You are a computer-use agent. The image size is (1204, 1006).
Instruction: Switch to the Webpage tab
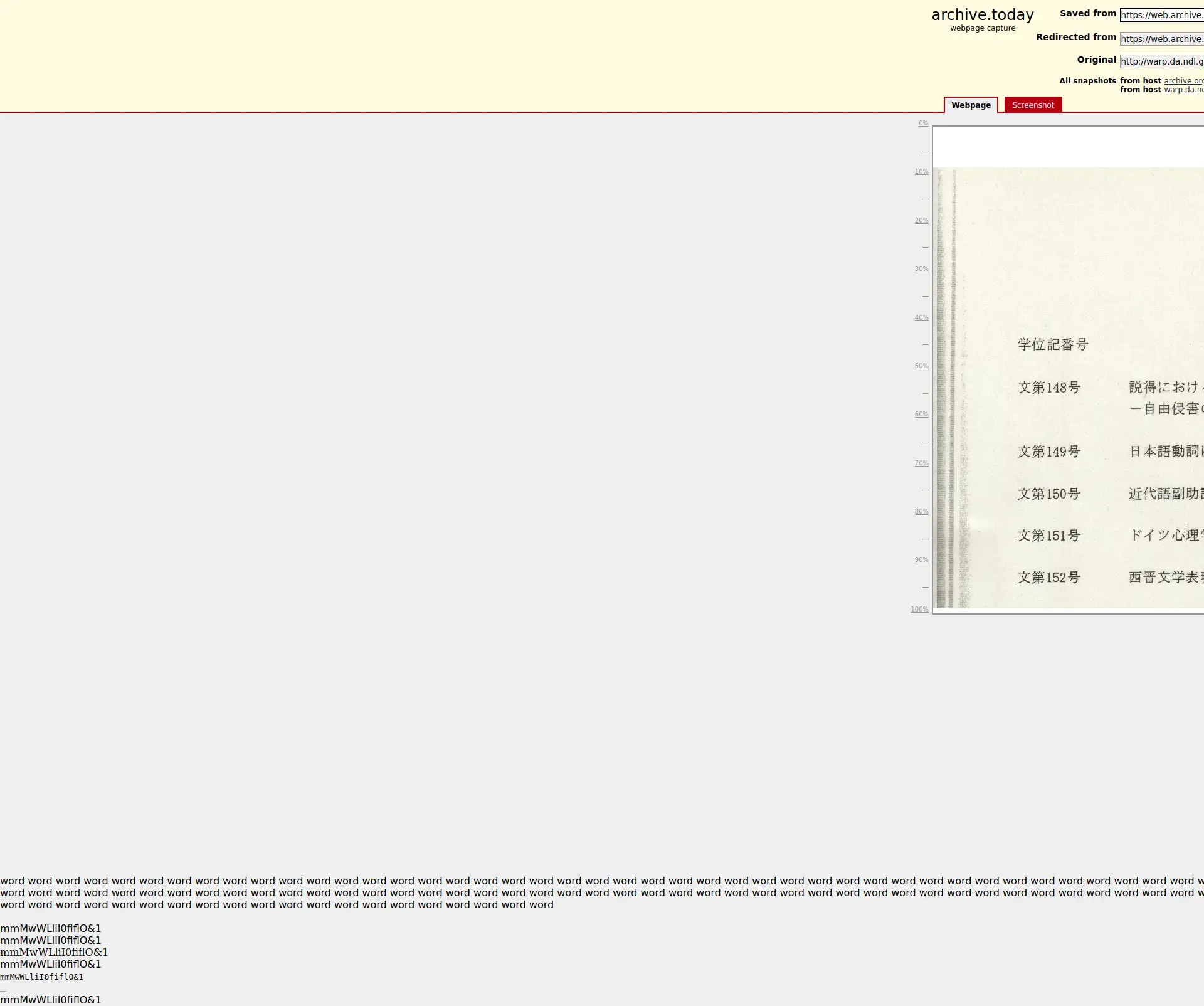tap(970, 105)
